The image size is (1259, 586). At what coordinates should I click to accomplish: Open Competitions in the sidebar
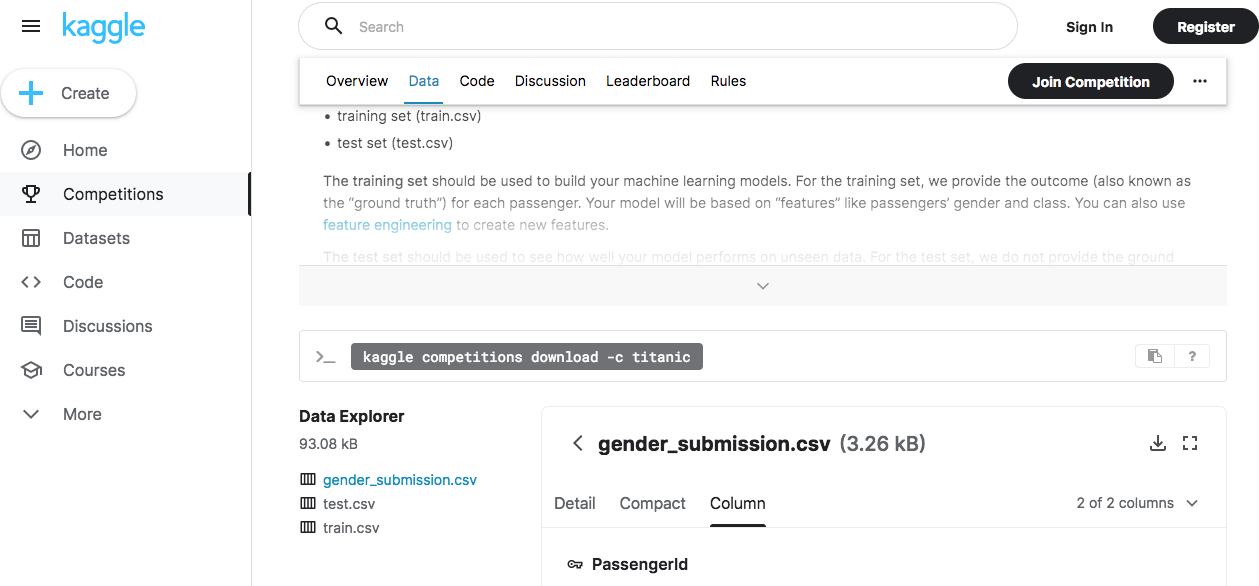click(113, 194)
